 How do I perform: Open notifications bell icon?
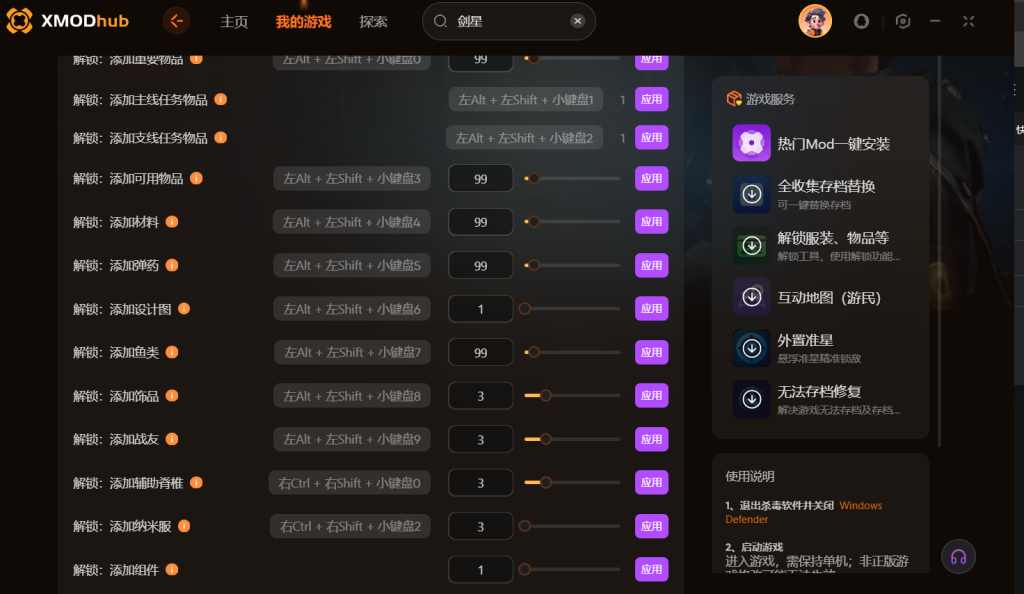tap(861, 22)
